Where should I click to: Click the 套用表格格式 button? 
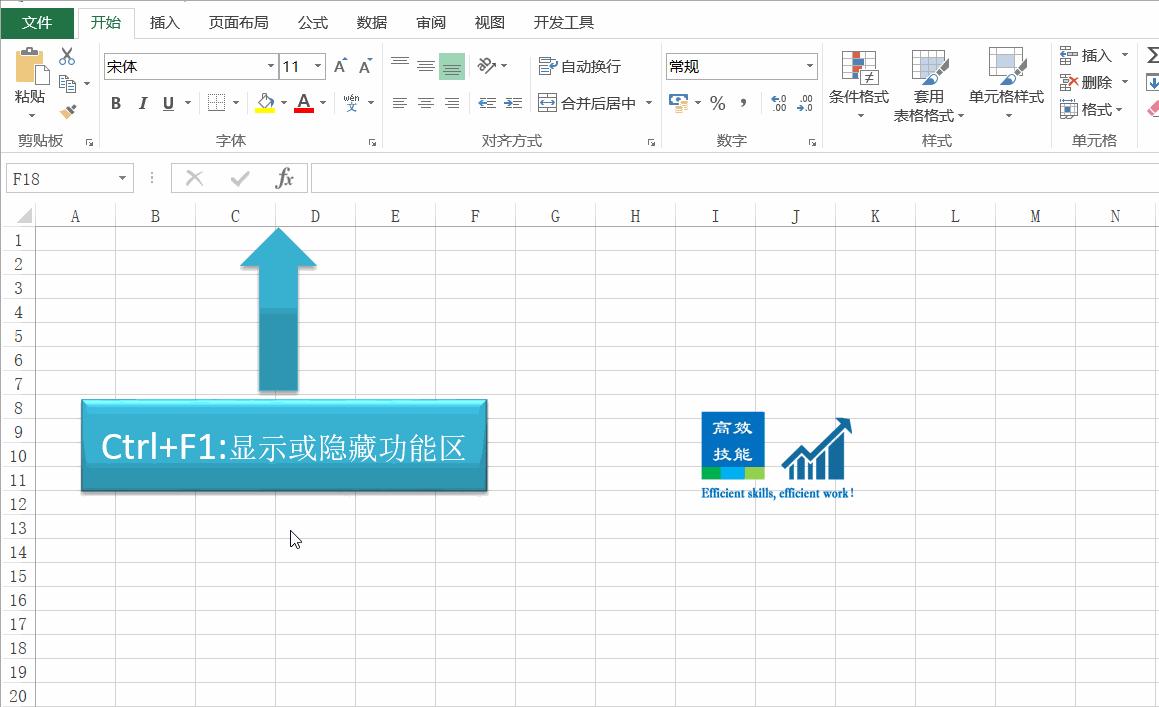(929, 85)
